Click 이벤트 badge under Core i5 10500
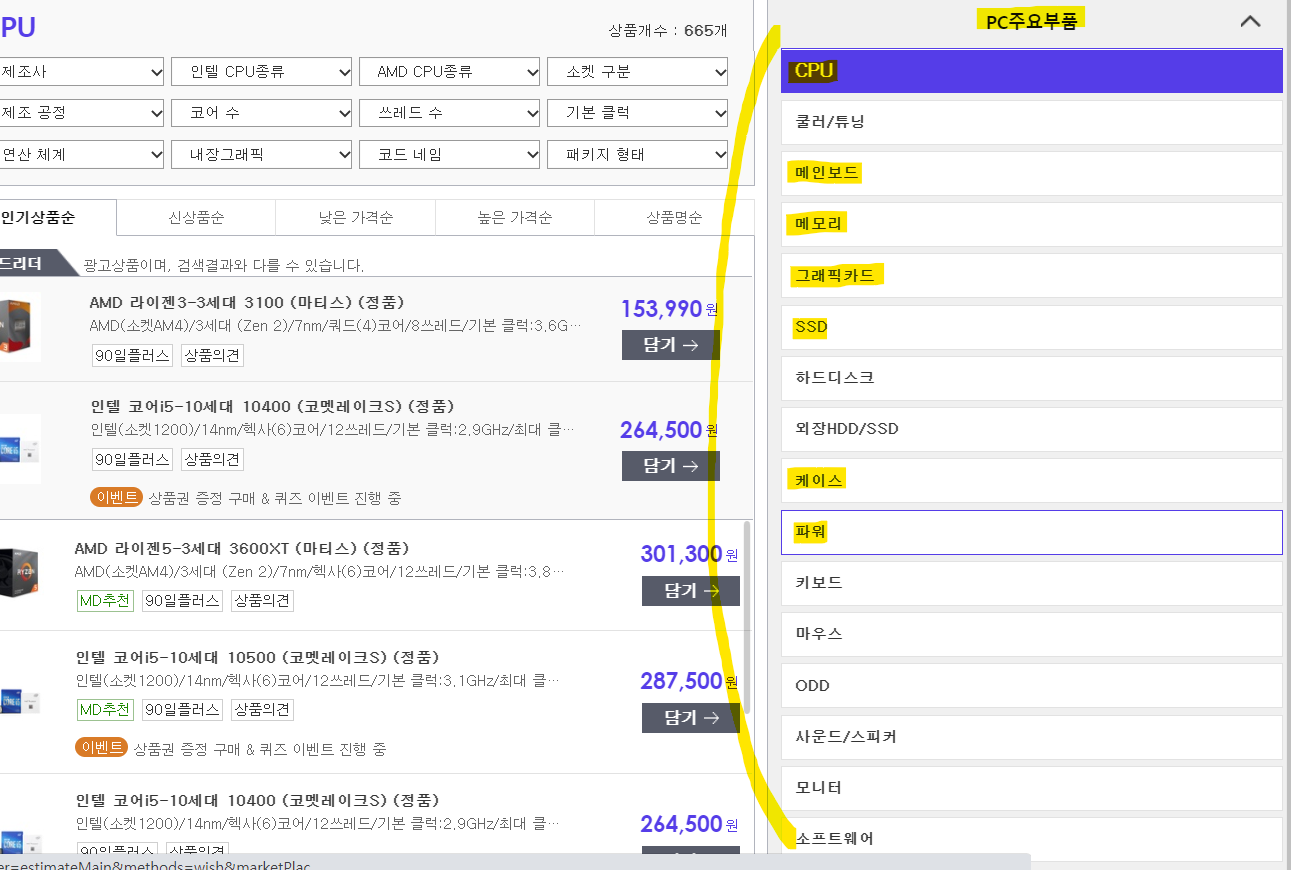The image size is (1291, 870). pos(101,748)
